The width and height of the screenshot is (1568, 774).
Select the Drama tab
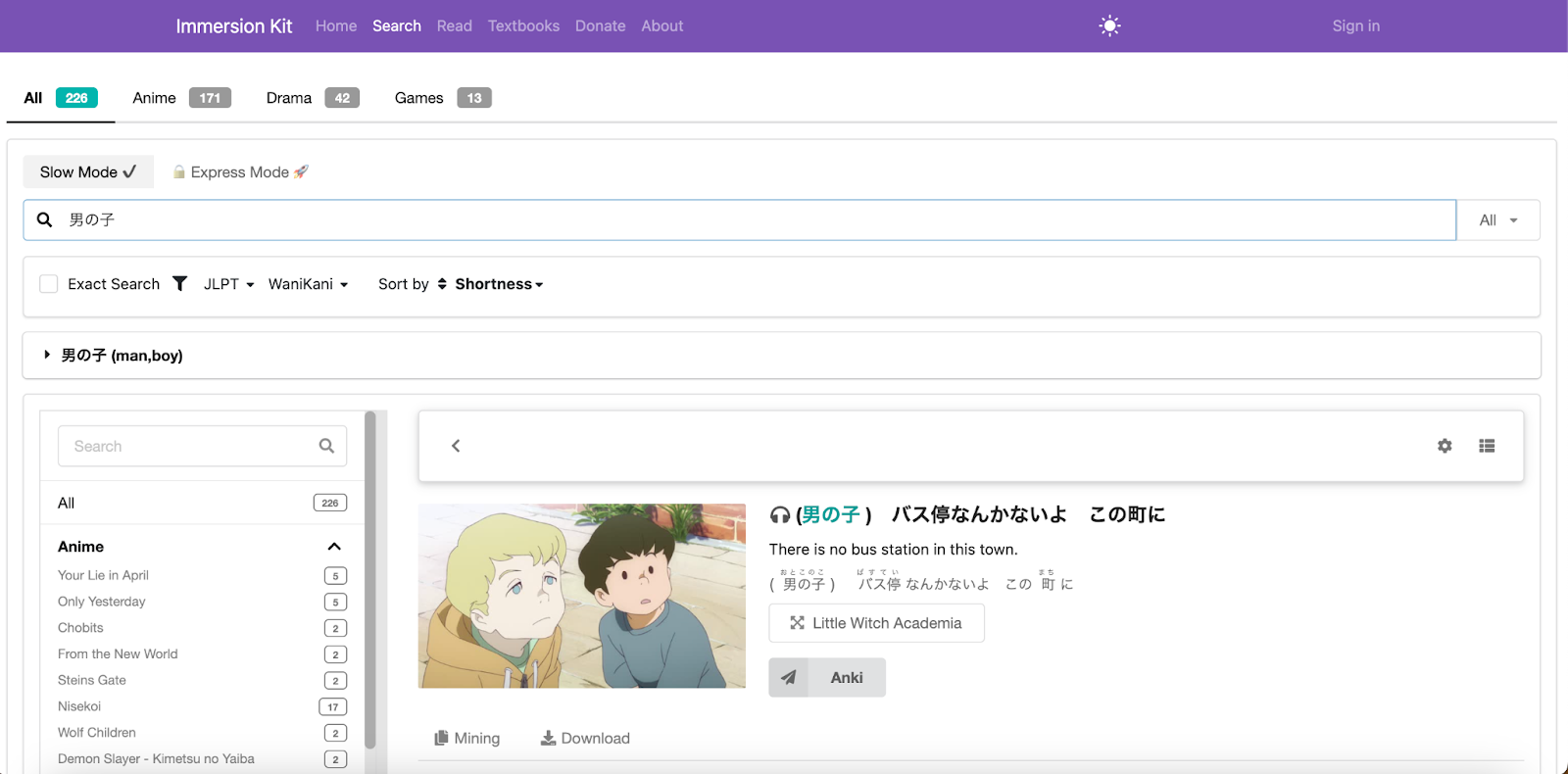click(313, 98)
